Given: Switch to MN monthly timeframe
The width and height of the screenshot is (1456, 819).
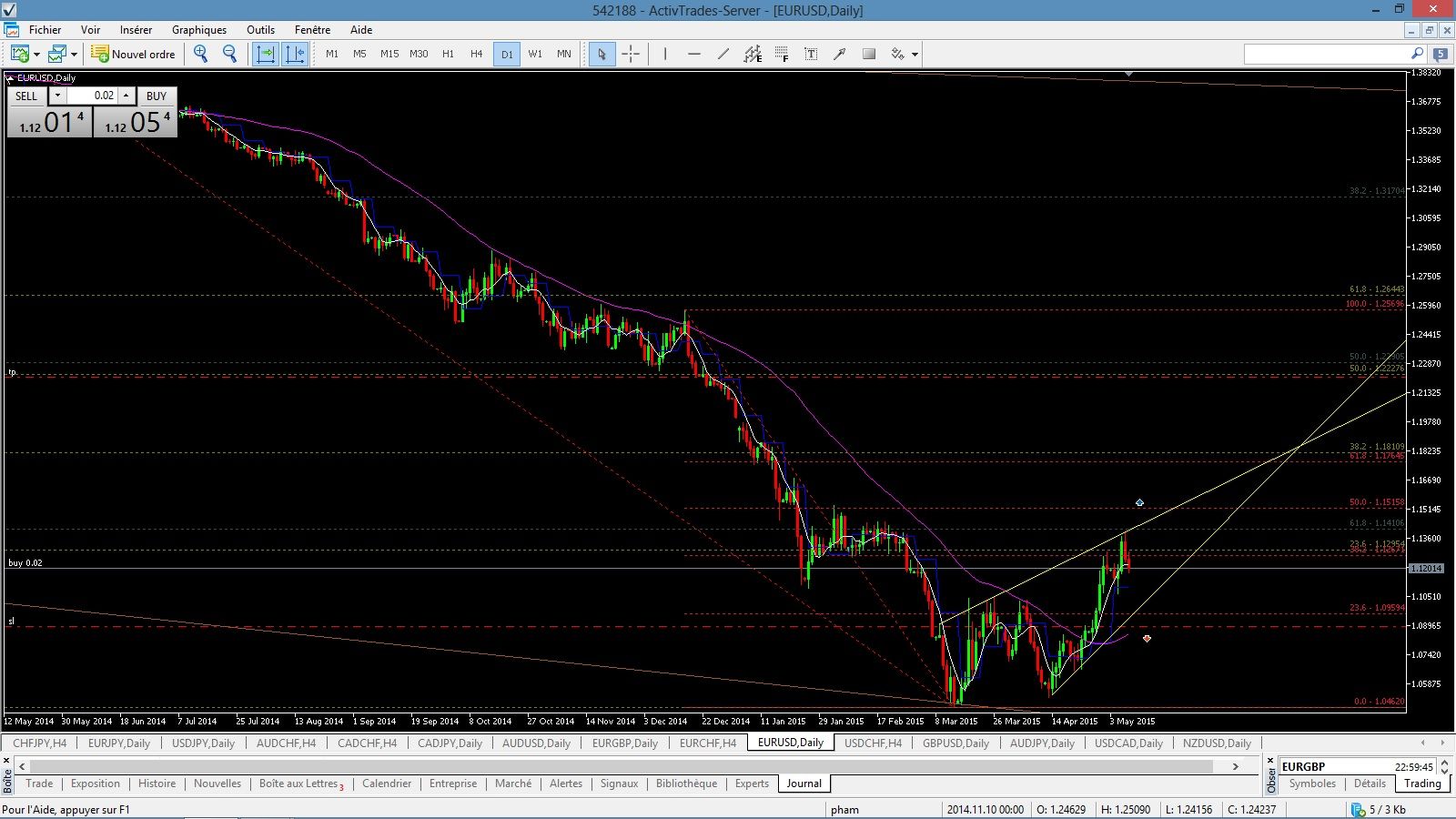Looking at the screenshot, I should pyautogui.click(x=564, y=54).
